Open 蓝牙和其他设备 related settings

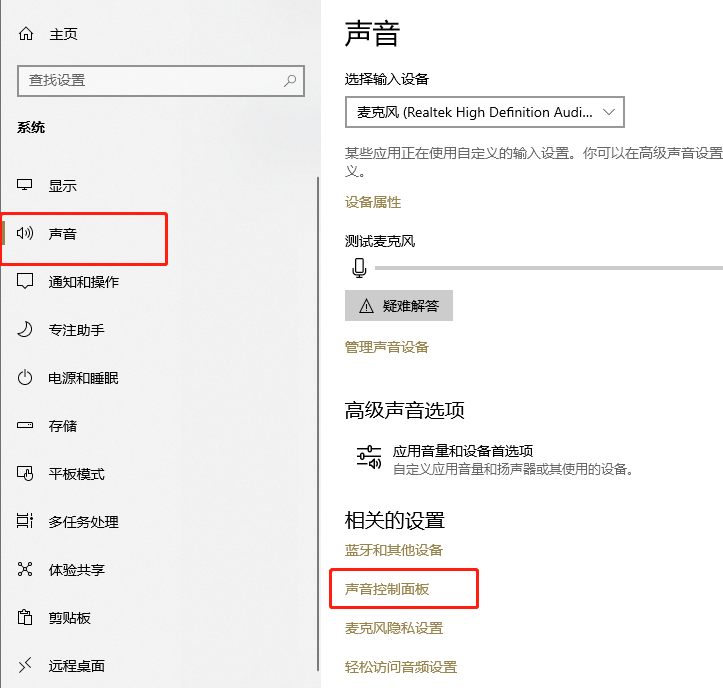click(394, 550)
